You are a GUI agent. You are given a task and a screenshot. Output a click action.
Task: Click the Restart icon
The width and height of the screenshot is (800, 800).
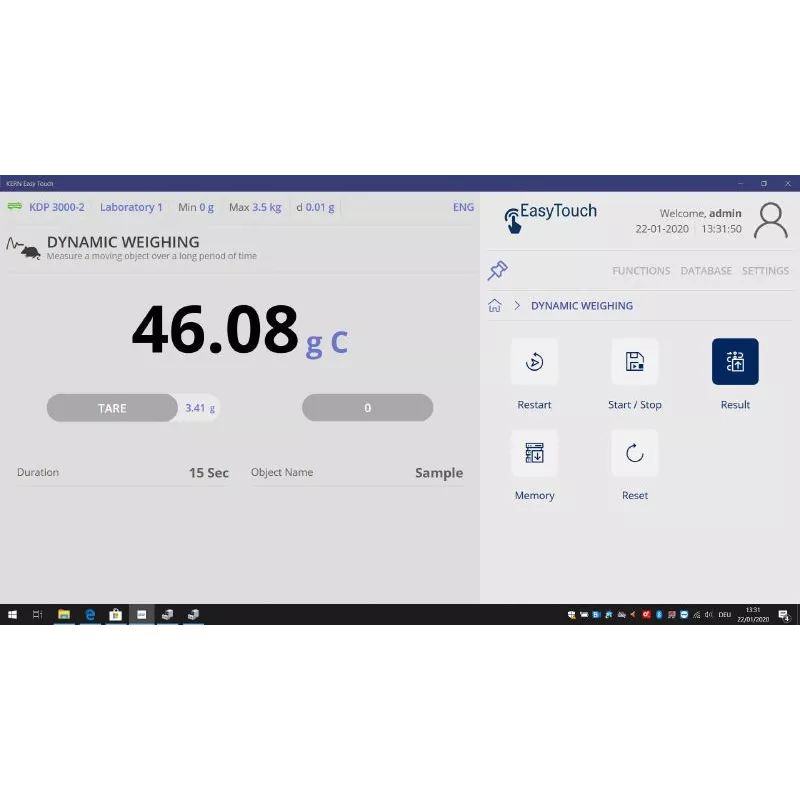(x=534, y=362)
